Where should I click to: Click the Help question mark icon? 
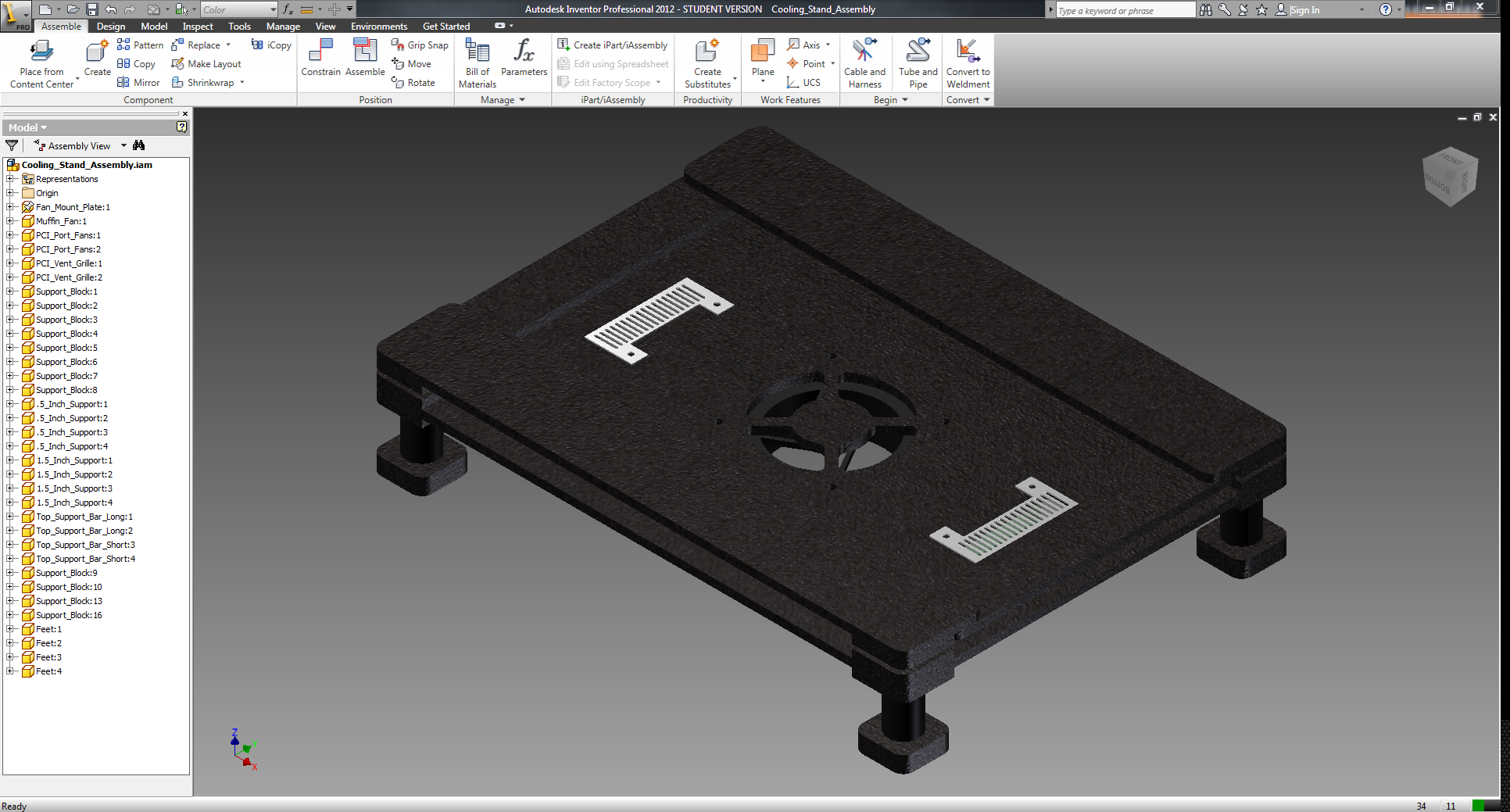tap(1385, 9)
